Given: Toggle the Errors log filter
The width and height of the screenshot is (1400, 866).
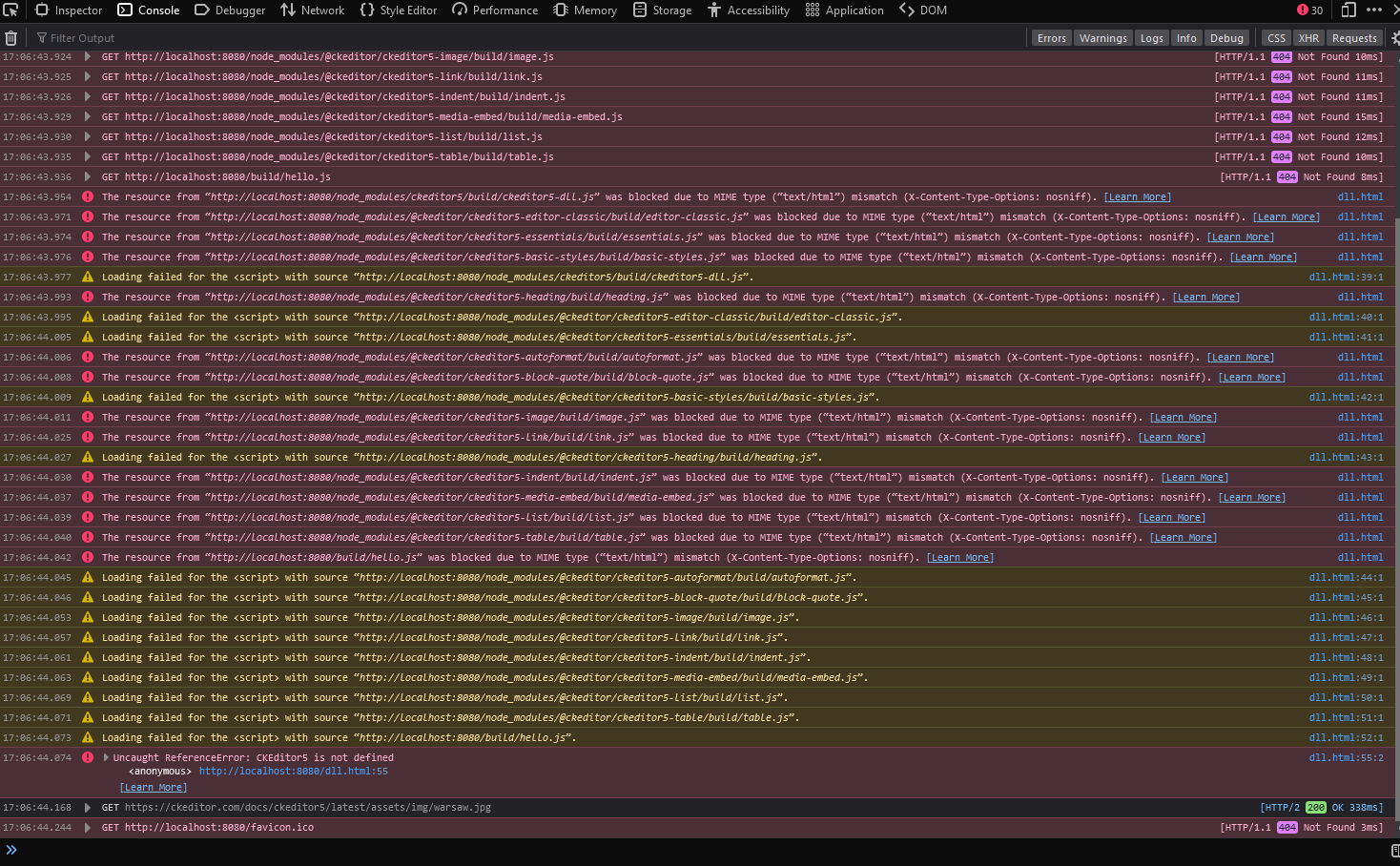Looking at the screenshot, I should [x=1051, y=38].
